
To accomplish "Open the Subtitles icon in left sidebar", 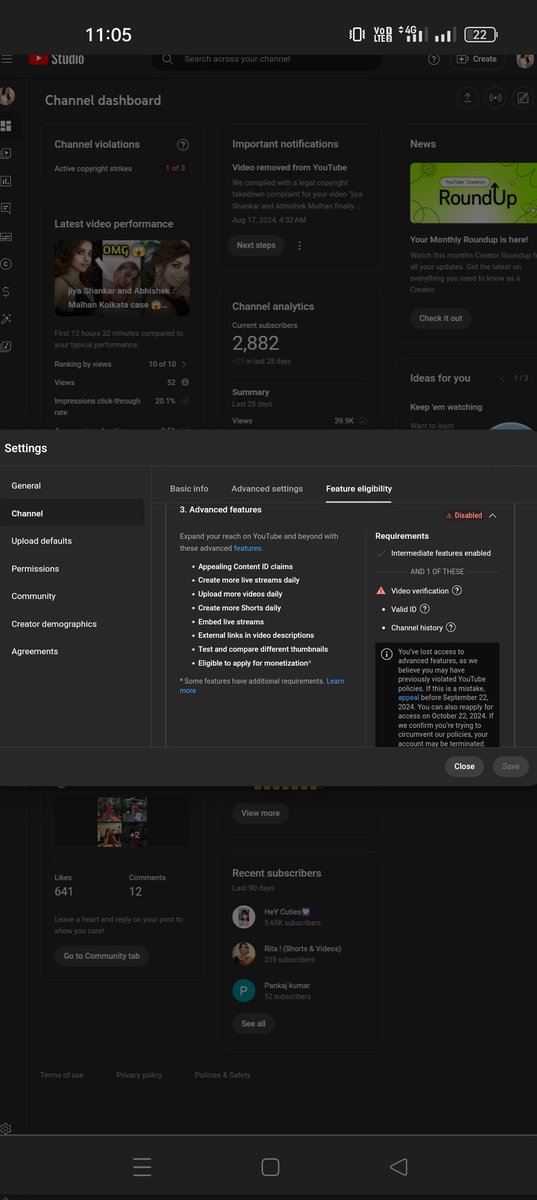I will [6, 236].
